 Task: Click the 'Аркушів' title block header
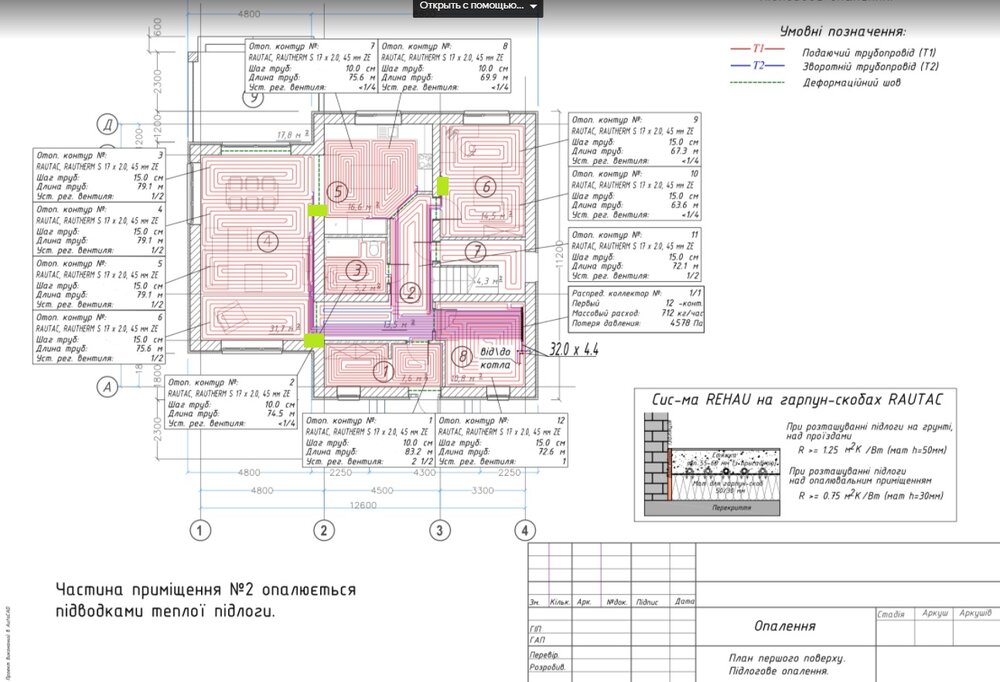pos(975,613)
